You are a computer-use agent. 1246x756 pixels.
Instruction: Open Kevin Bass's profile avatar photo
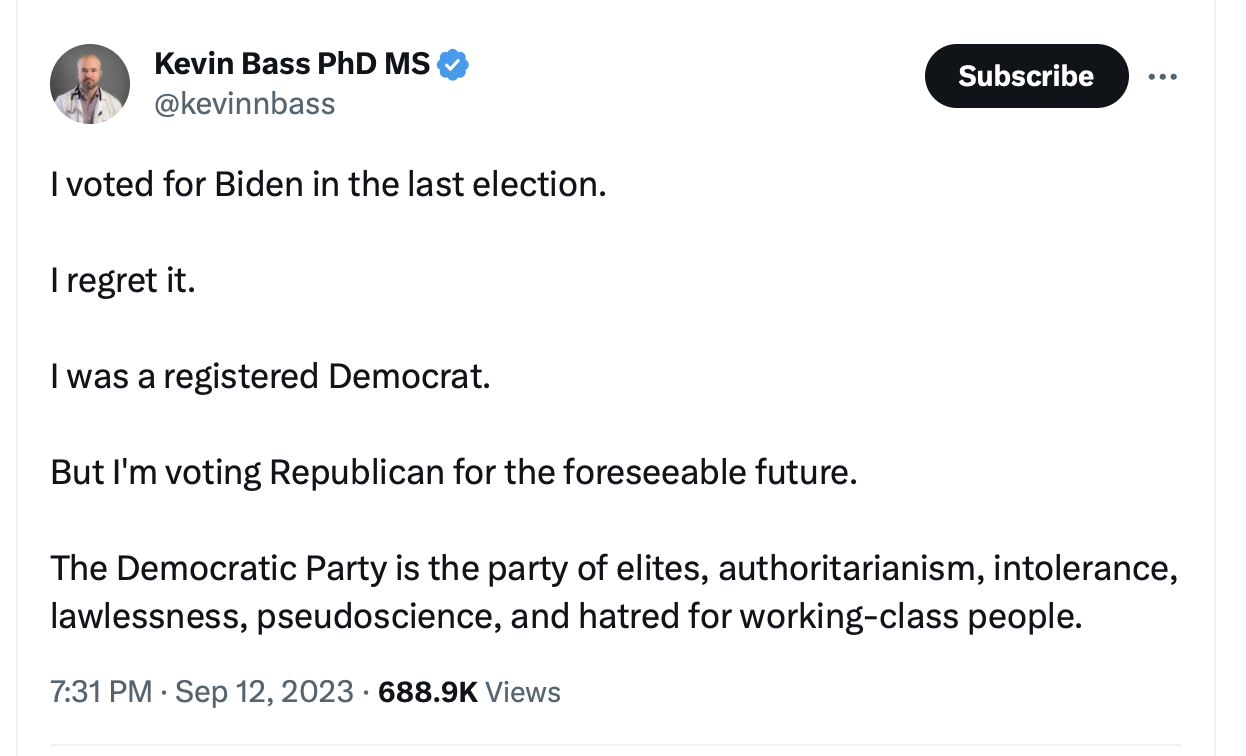point(90,84)
